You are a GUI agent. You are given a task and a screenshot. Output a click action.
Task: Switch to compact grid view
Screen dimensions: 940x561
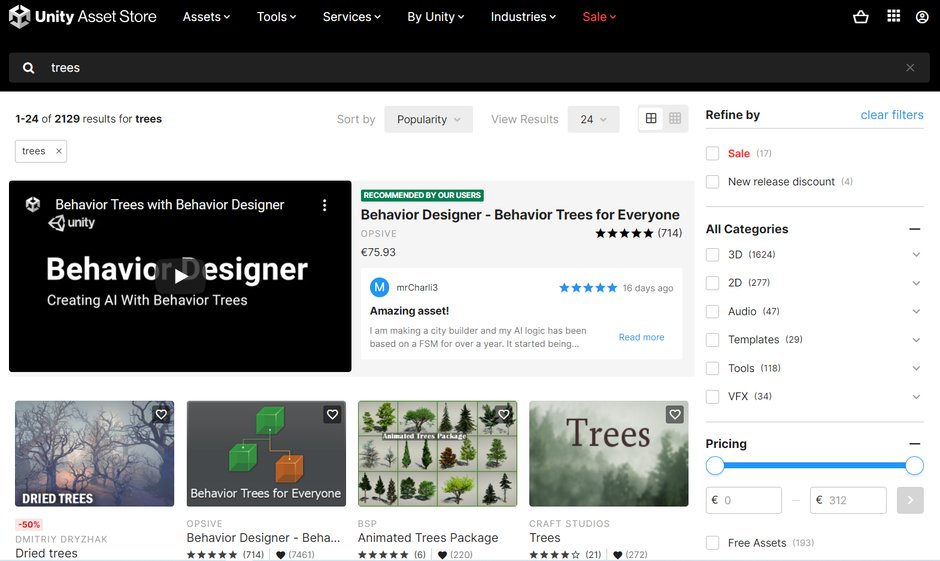[675, 118]
